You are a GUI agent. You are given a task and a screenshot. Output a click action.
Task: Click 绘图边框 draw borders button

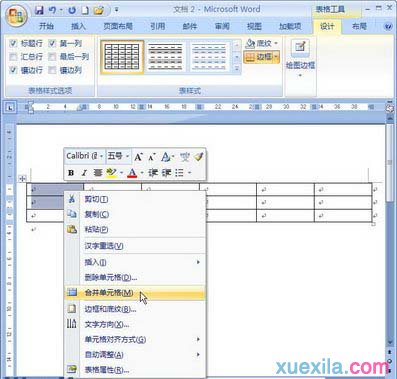point(300,57)
